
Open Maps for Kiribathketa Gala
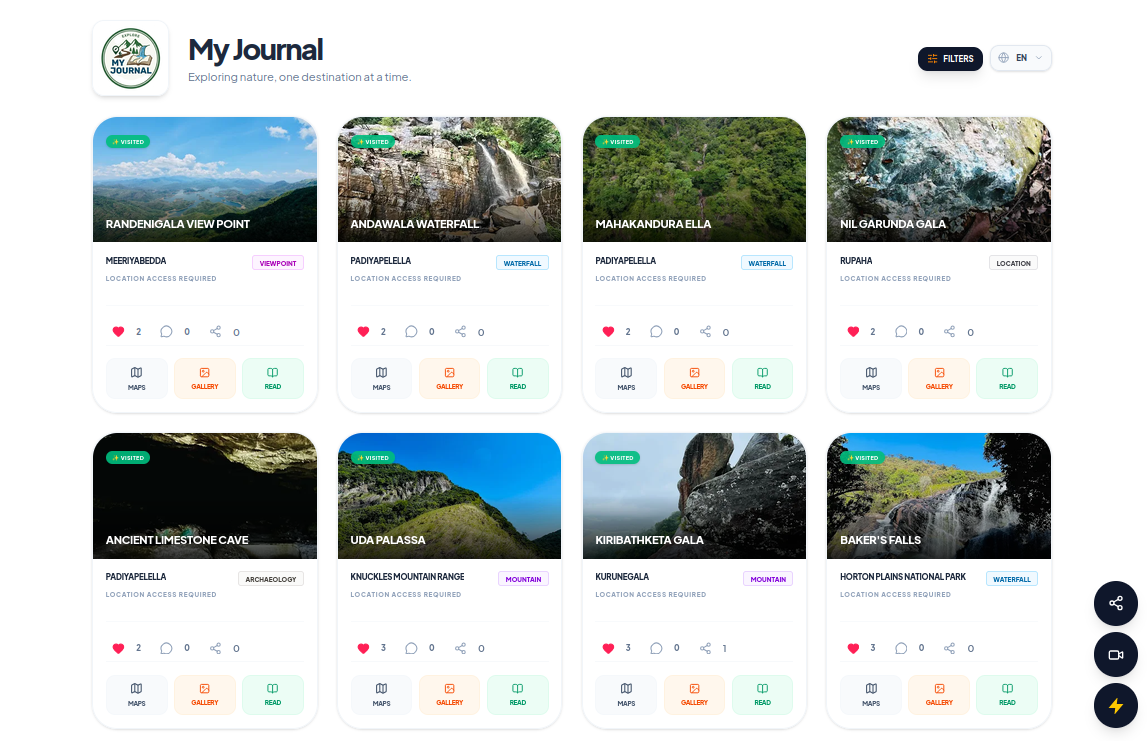[626, 695]
